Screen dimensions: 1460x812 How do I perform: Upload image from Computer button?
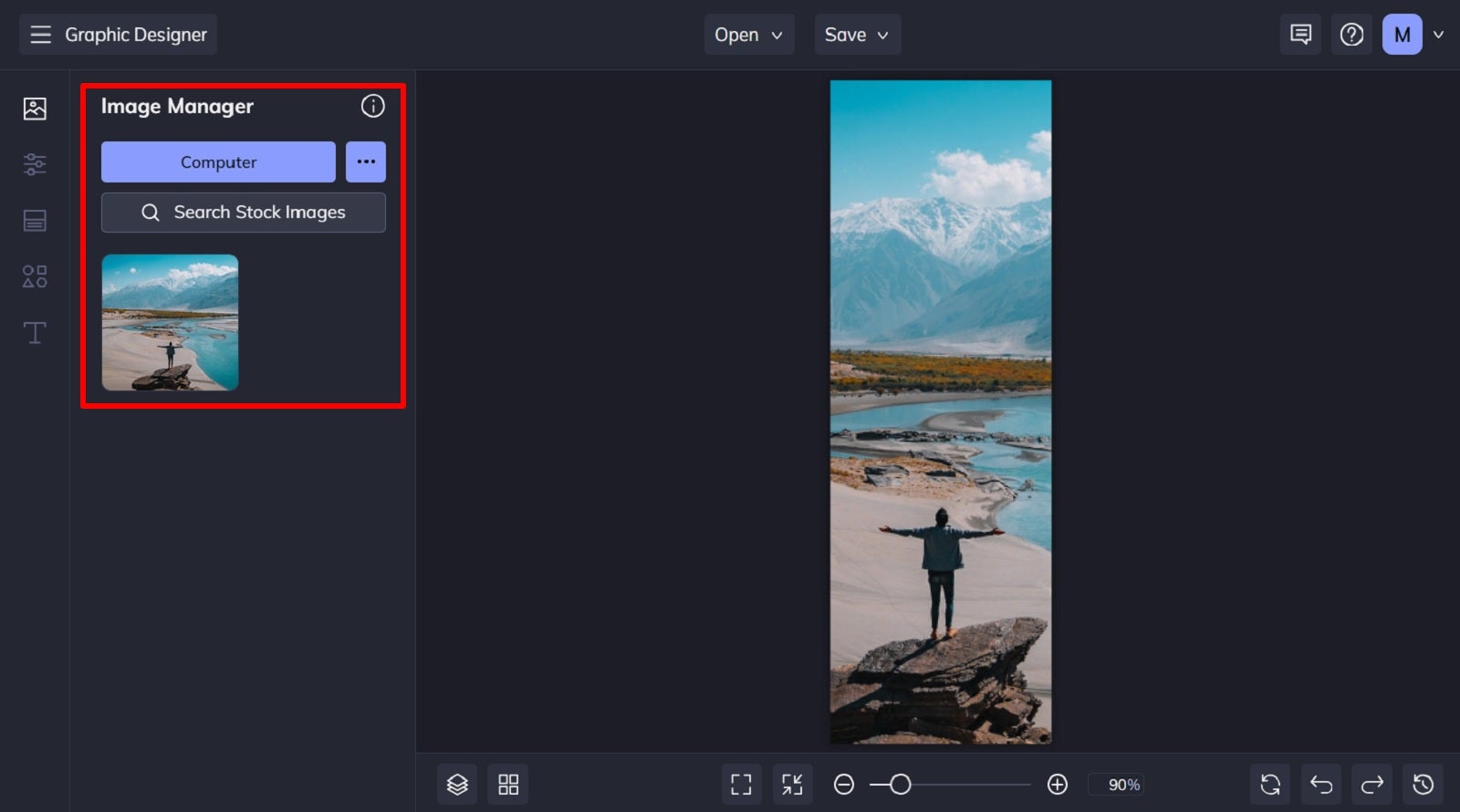218,161
